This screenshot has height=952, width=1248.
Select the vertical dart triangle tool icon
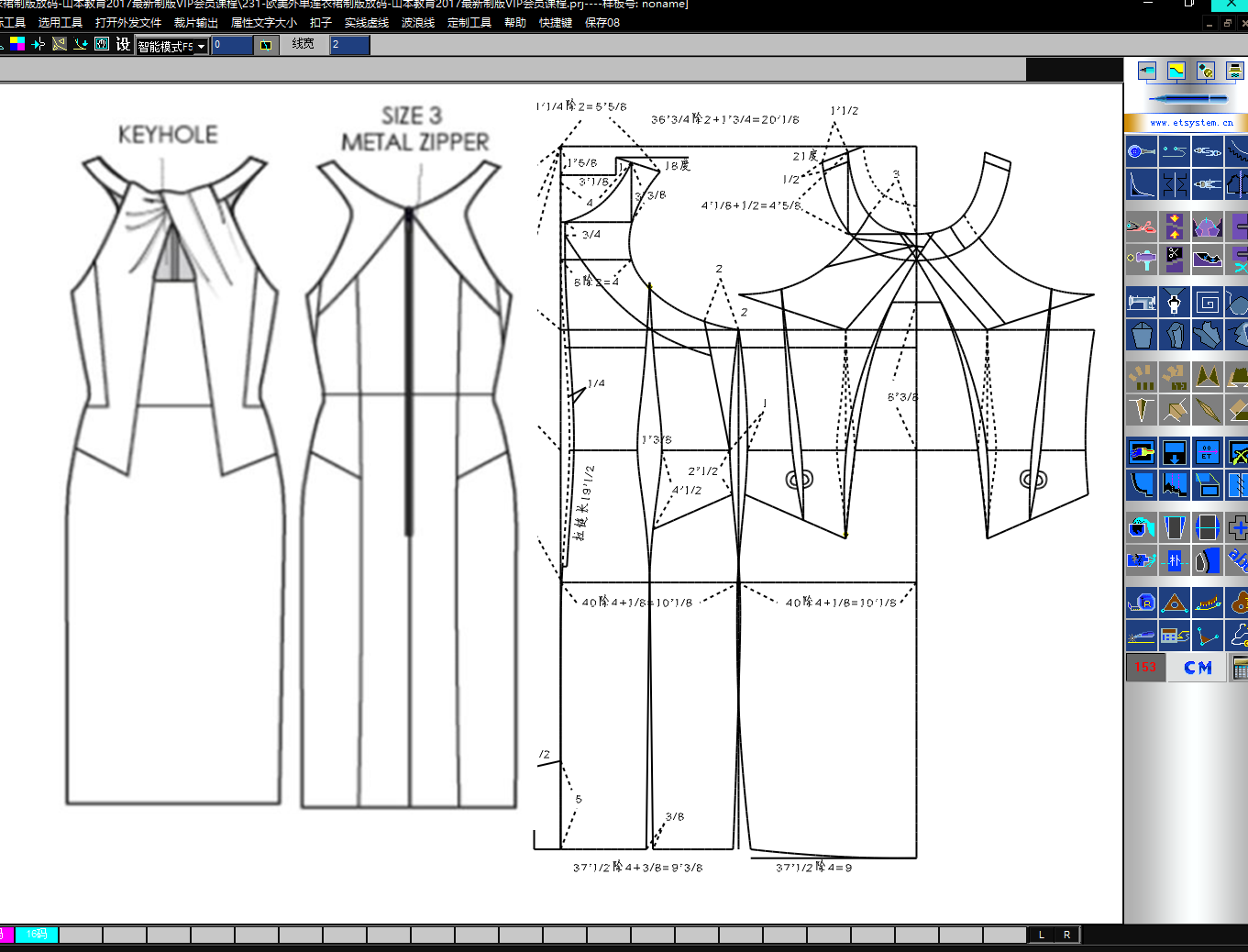coord(1142,410)
